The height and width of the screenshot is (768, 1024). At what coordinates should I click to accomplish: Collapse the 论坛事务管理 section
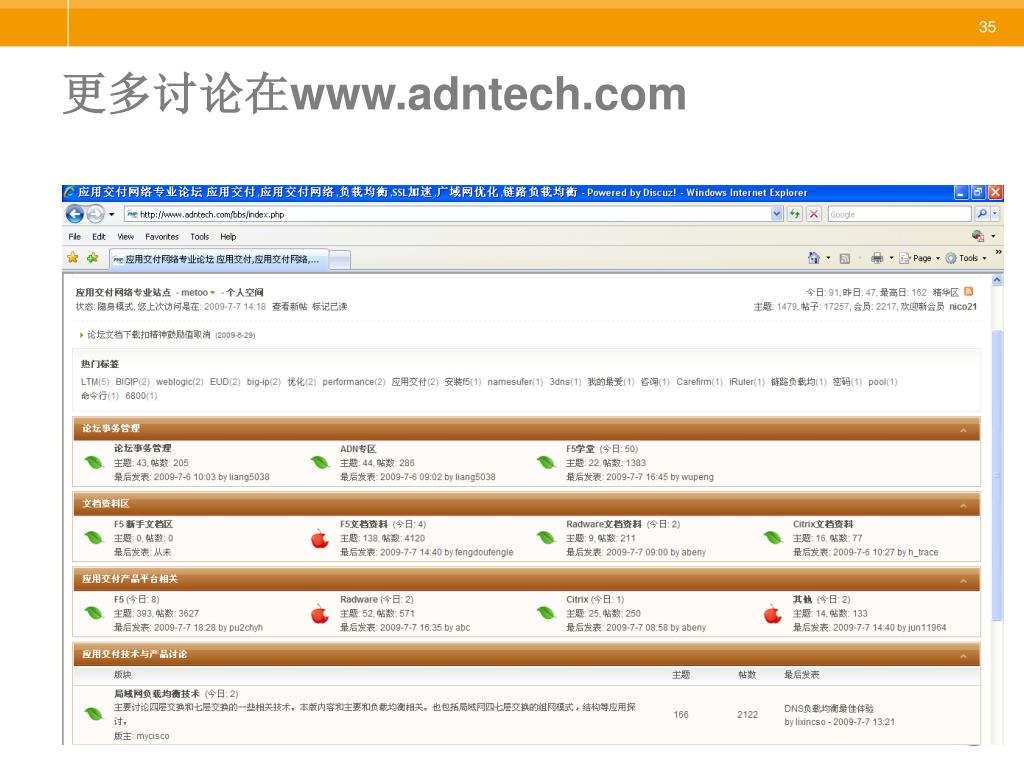click(x=963, y=430)
